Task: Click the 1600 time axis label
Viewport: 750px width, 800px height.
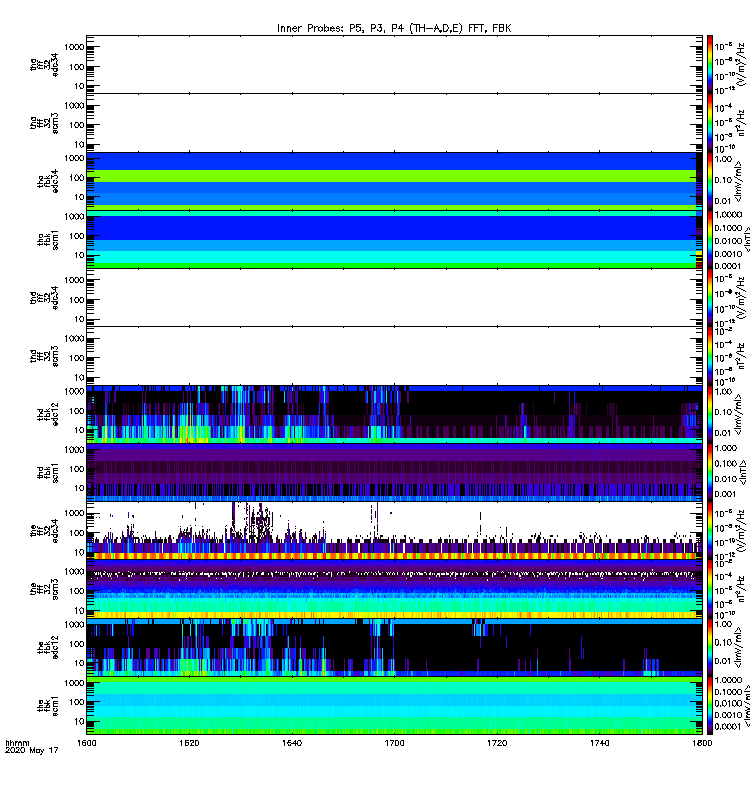Action: point(87,743)
